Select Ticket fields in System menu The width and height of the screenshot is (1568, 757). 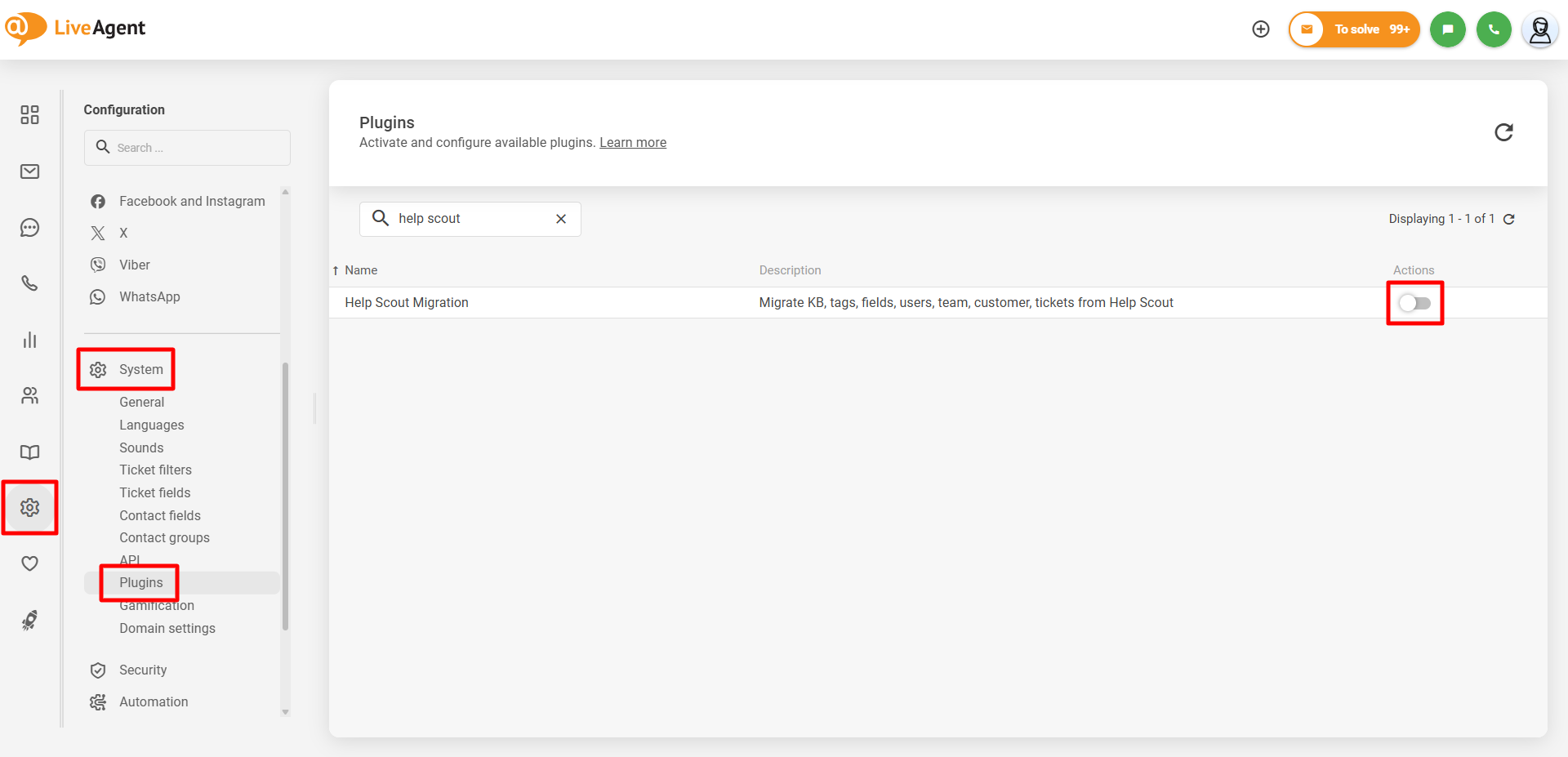[x=154, y=493]
